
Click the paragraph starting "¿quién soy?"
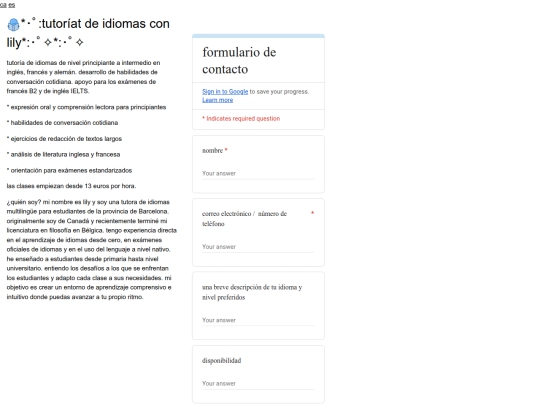(x=92, y=249)
